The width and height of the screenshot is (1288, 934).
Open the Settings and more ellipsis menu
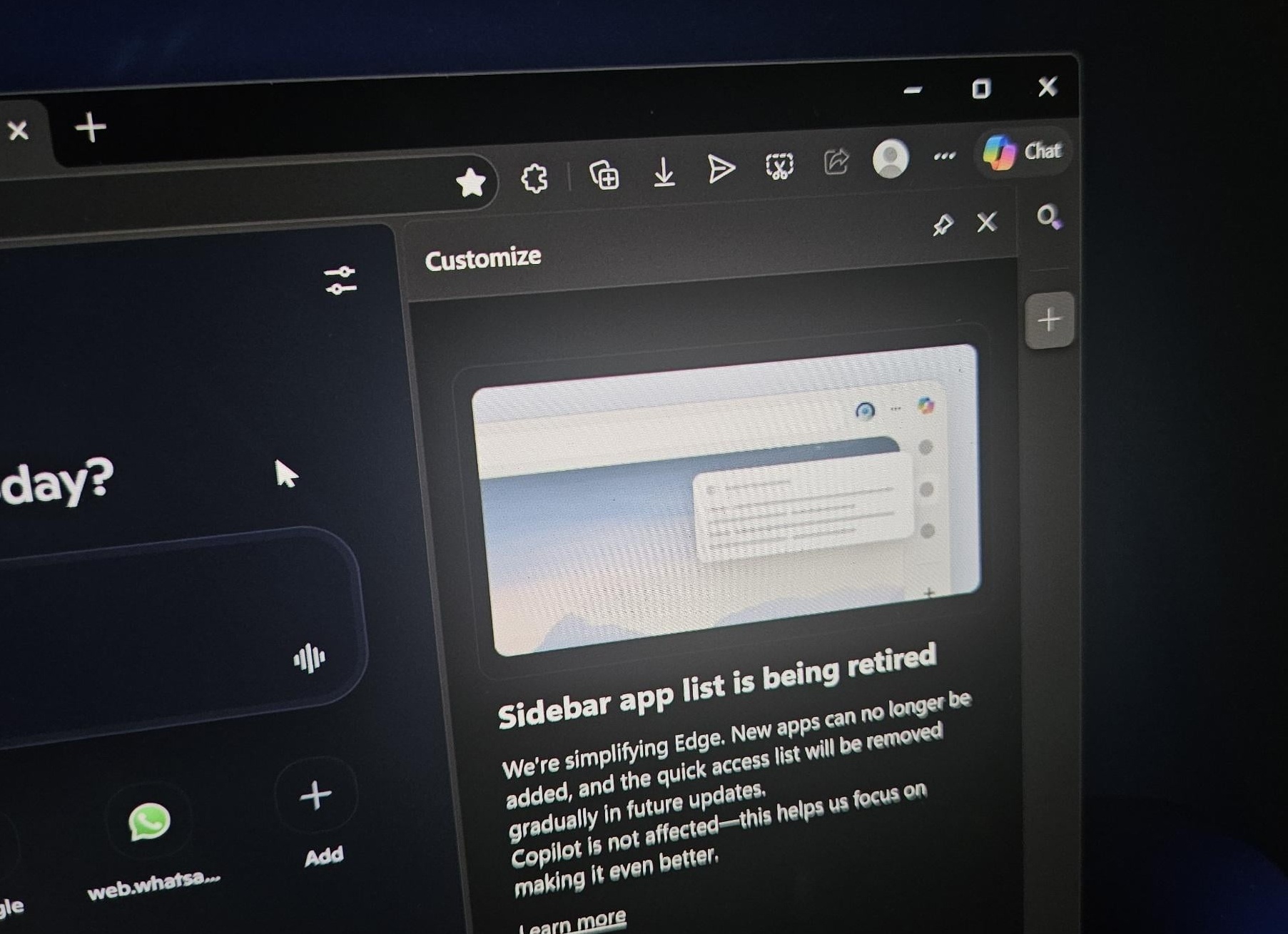coord(945,156)
